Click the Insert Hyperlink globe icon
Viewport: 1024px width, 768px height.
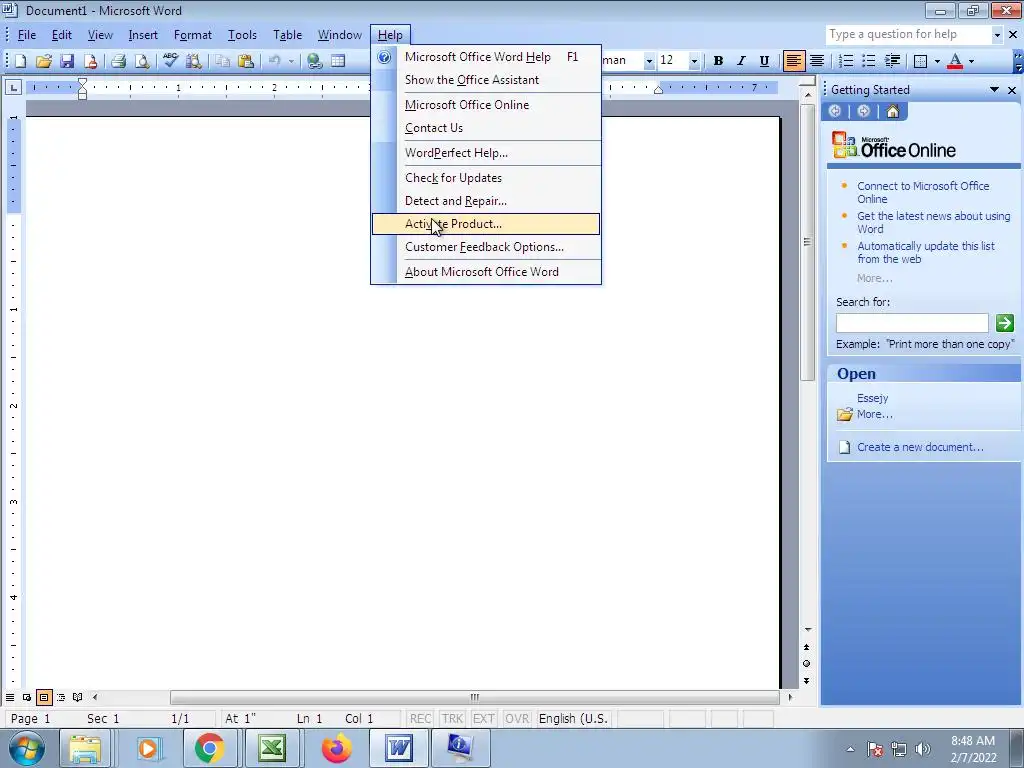pos(315,61)
